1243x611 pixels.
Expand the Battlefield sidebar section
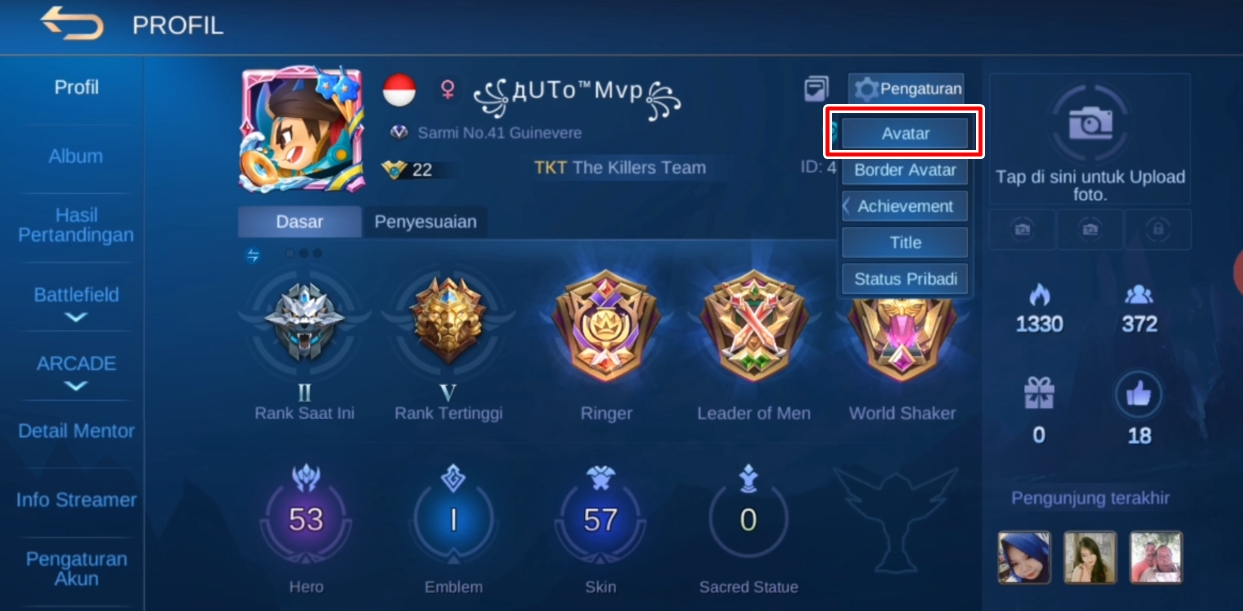76,303
